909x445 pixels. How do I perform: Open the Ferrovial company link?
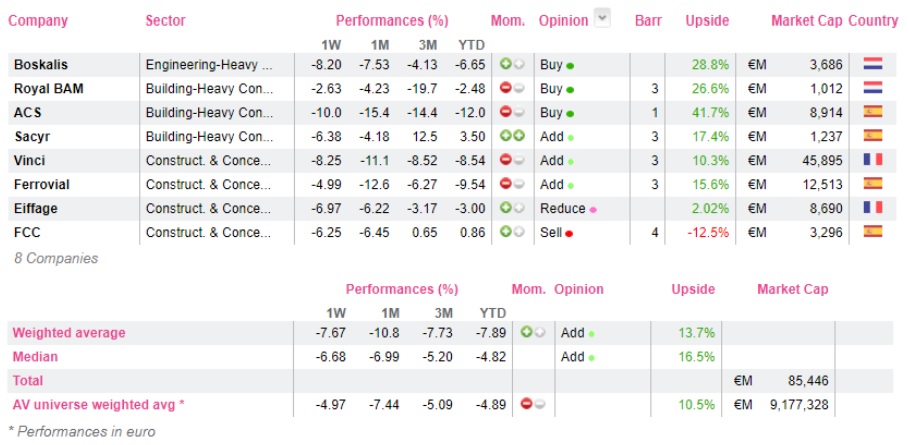pos(42,184)
